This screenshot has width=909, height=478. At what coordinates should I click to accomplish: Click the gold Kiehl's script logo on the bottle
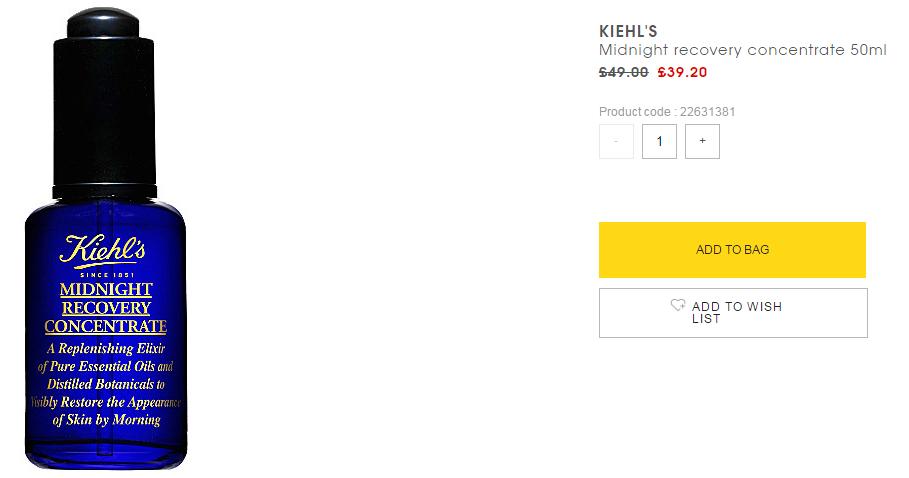[x=104, y=250]
